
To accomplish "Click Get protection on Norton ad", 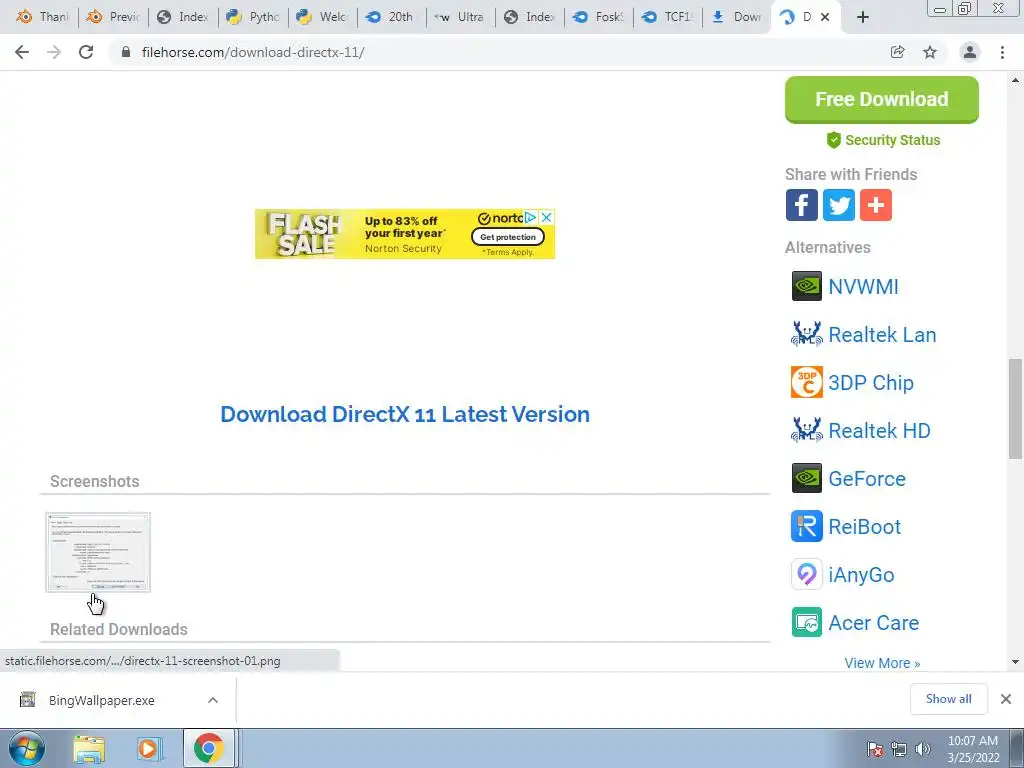I will click(x=507, y=236).
